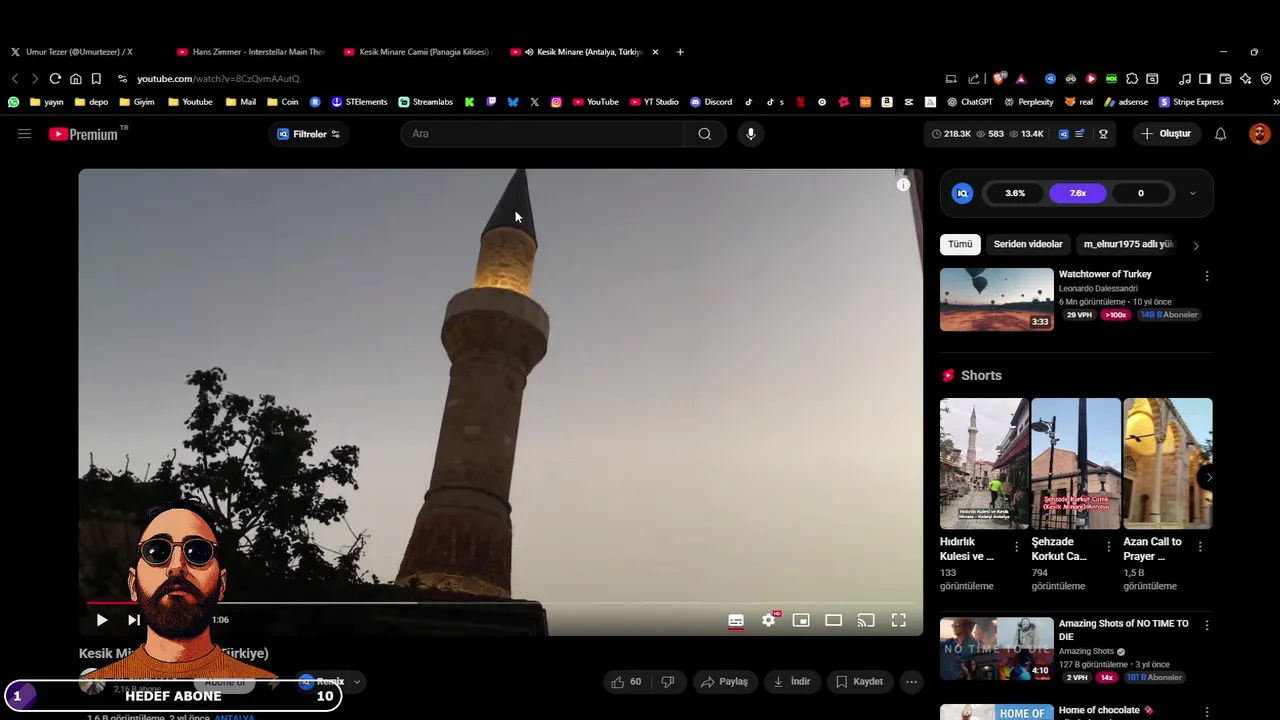Image resolution: width=1280 pixels, height=720 pixels.
Task: Click the vidIQ trophy icon in header
Action: point(1103,134)
